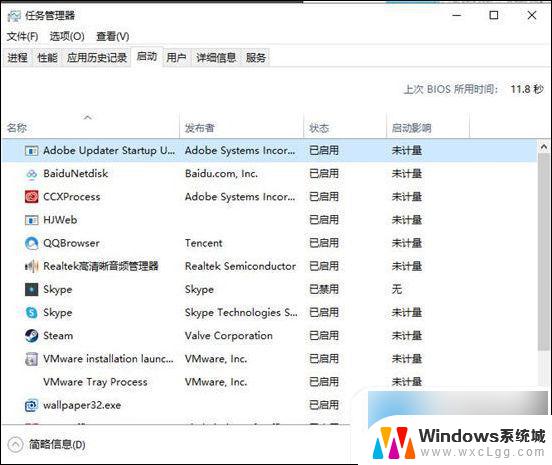Switch to the 用户 tab
552x465 pixels.
pyautogui.click(x=176, y=57)
